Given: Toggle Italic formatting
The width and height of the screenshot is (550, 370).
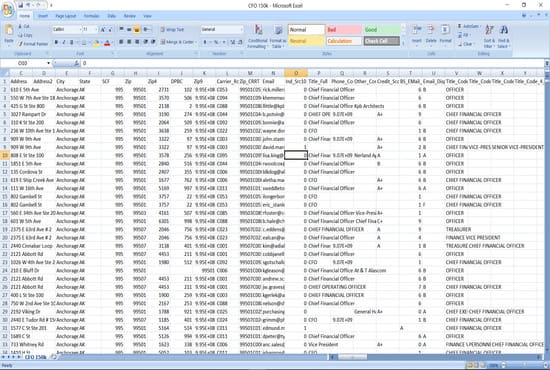Looking at the screenshot, I should tap(64, 42).
